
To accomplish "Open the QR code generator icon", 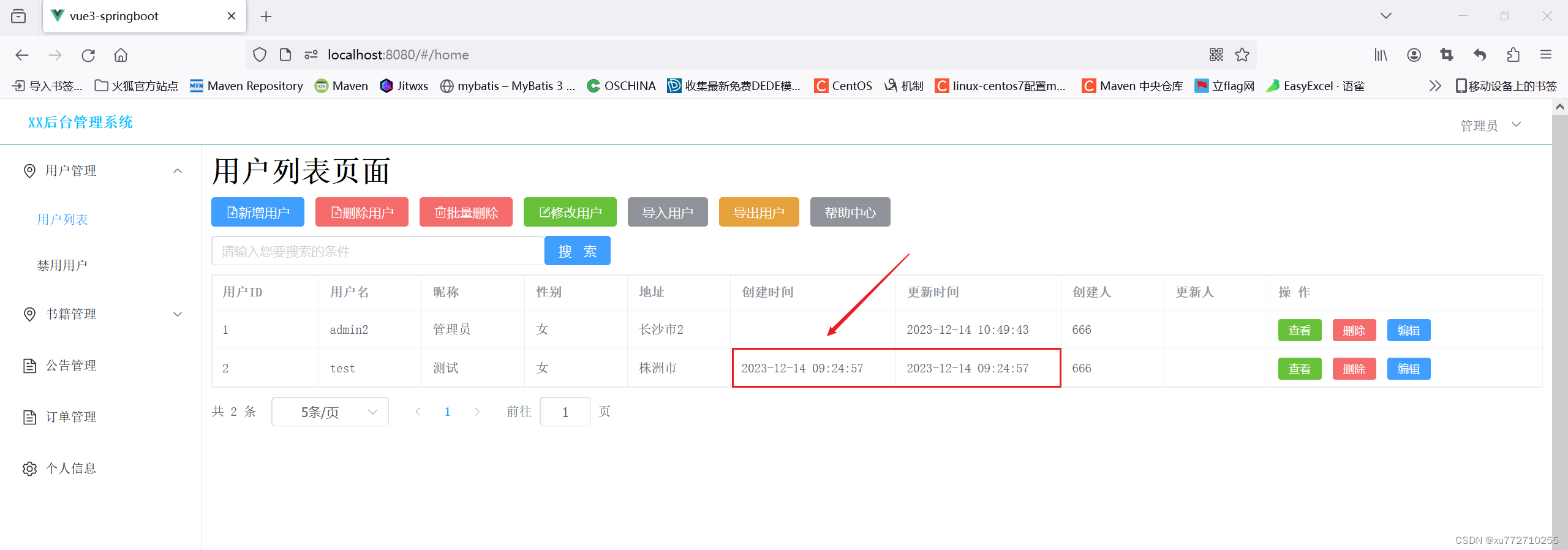I will coord(1216,55).
